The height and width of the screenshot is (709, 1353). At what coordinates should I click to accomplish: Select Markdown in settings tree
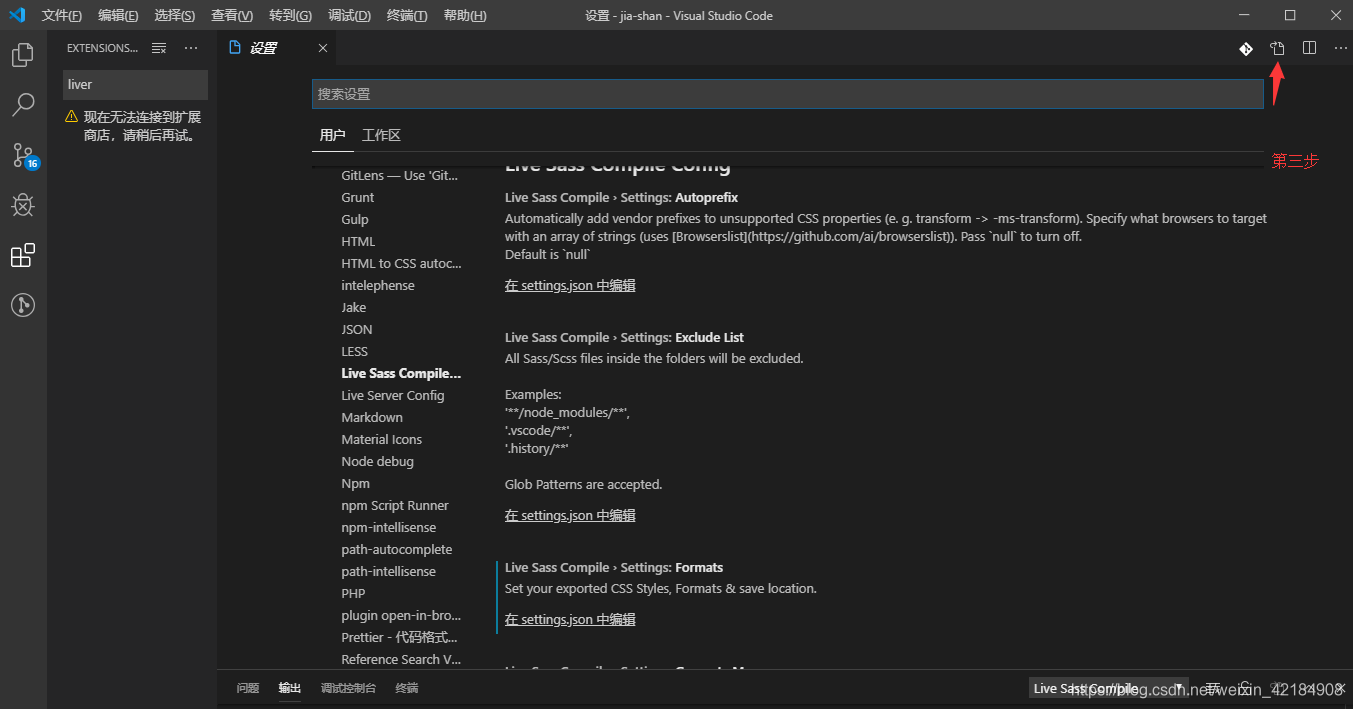(x=372, y=417)
